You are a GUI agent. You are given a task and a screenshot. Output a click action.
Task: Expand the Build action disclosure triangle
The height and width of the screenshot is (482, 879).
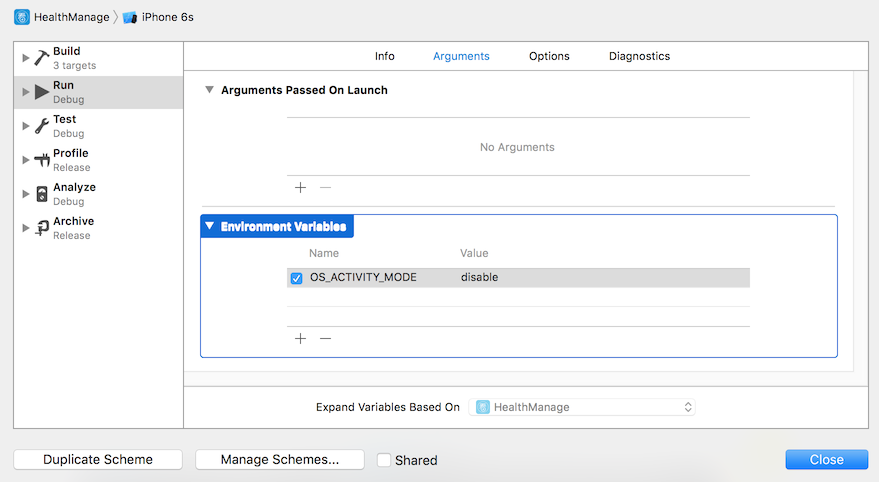pos(25,58)
